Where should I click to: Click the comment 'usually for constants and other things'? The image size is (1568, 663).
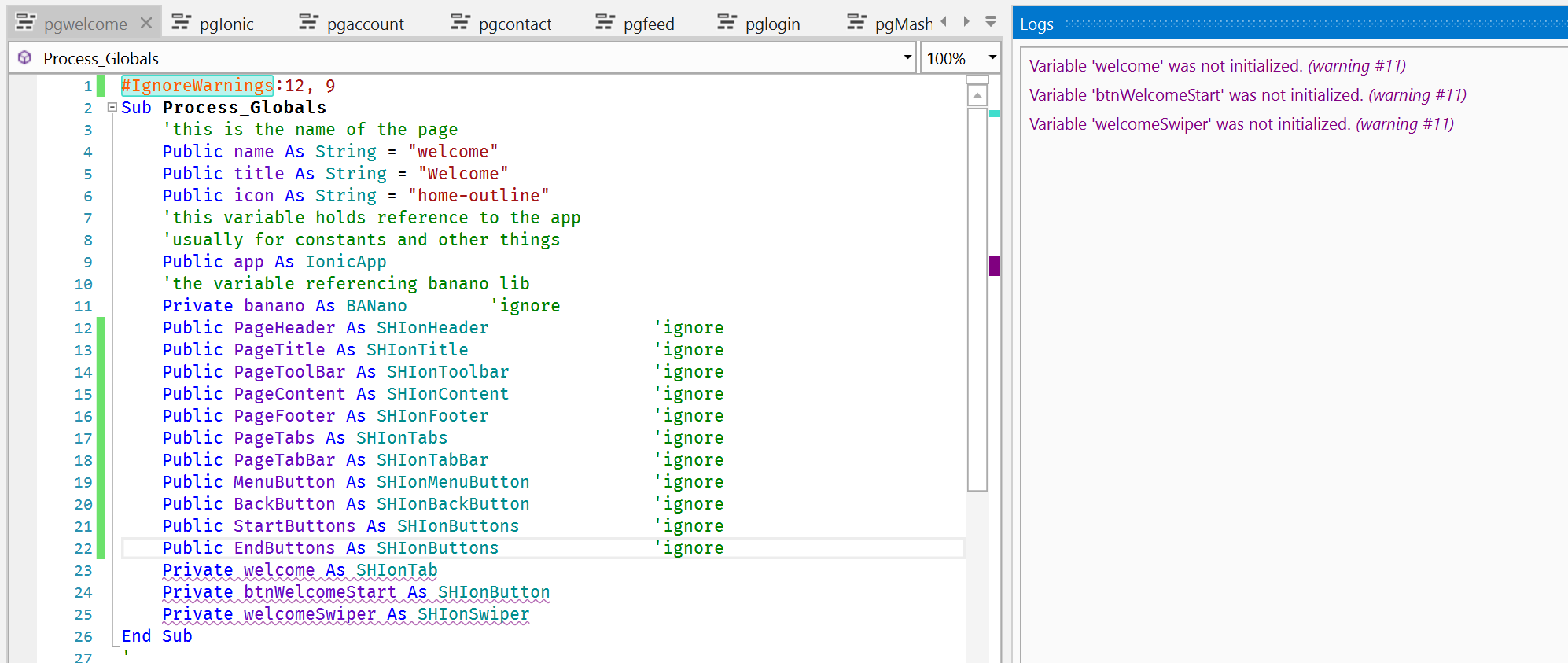coord(362,240)
